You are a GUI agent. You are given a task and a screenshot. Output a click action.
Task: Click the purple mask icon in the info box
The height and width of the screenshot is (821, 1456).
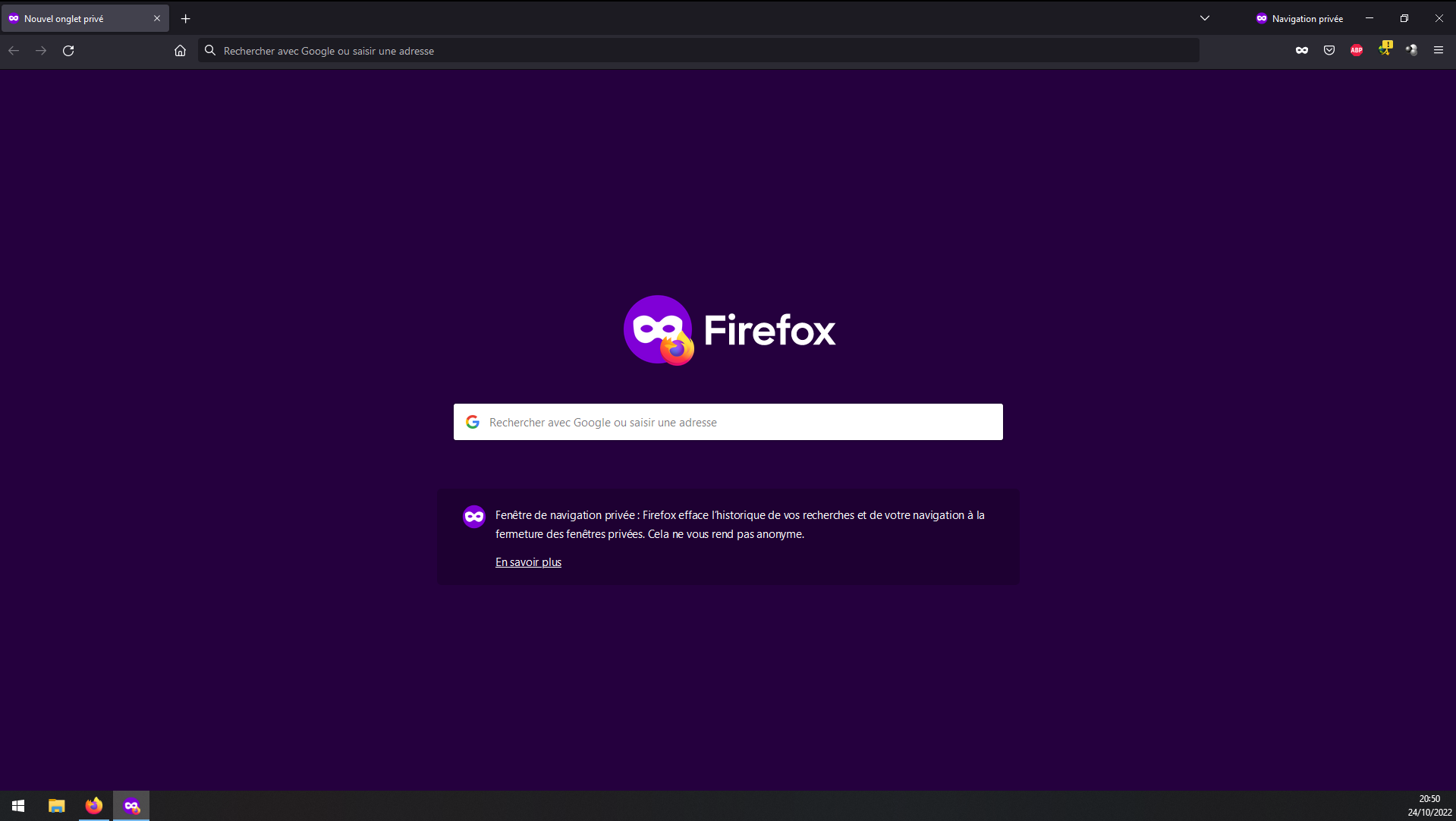(x=474, y=517)
